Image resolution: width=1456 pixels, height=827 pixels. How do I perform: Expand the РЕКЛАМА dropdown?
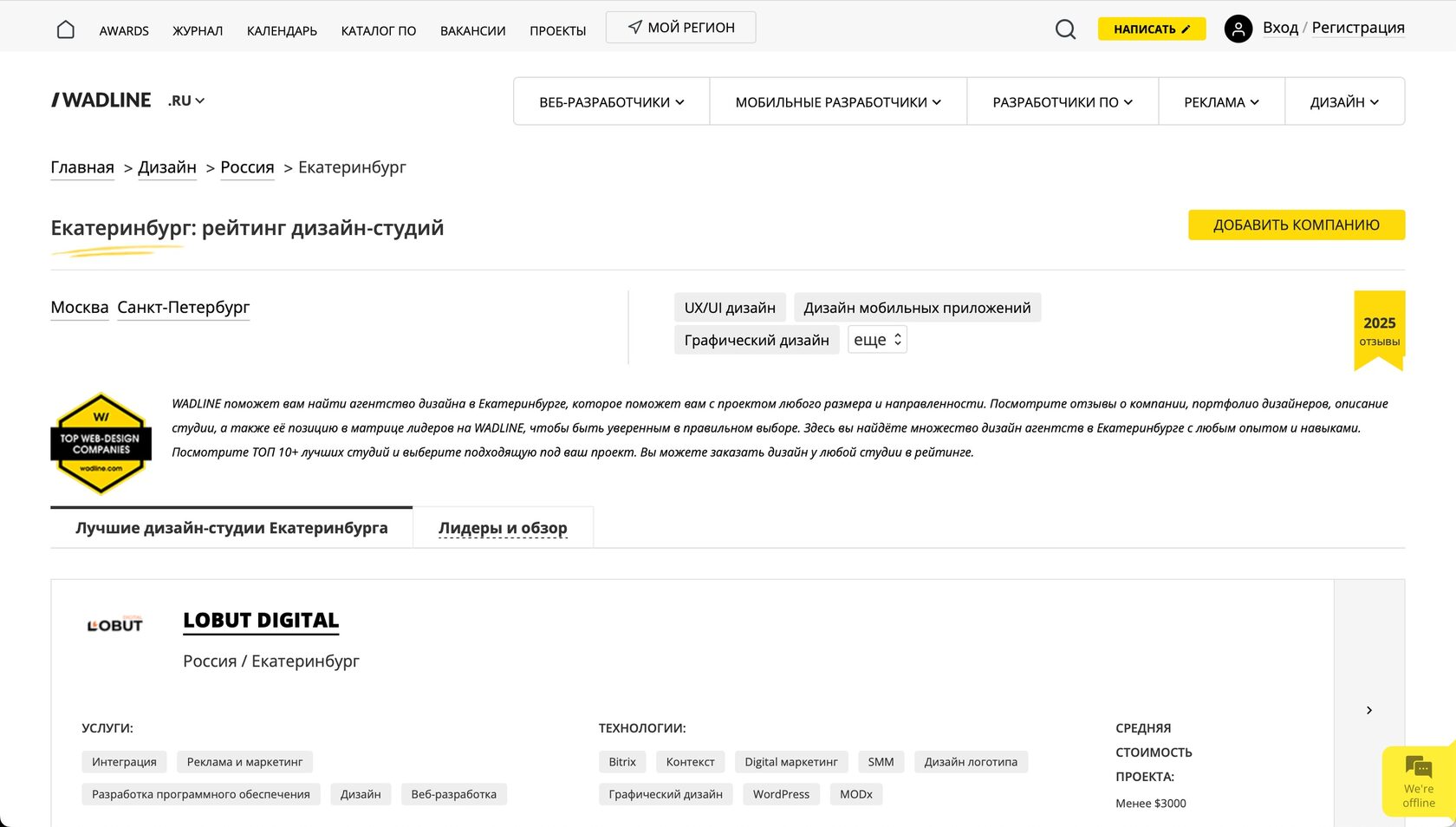[1221, 101]
